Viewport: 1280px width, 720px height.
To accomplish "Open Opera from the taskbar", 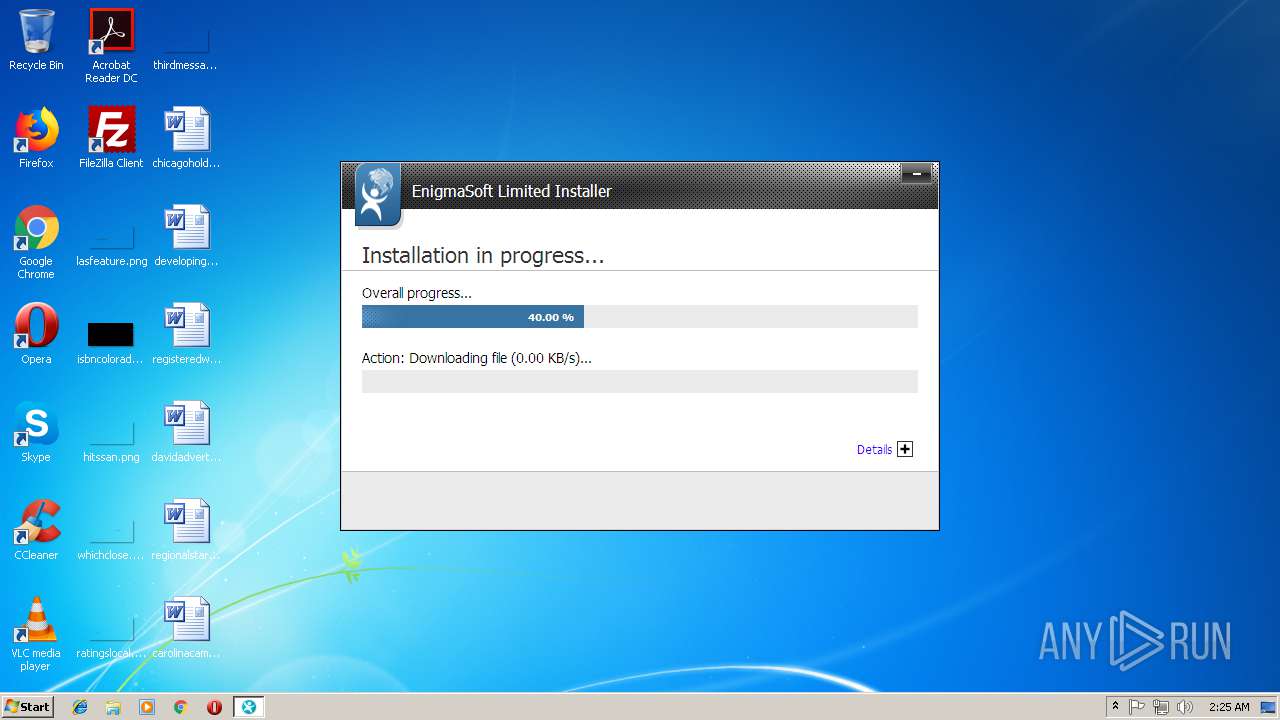I will tap(214, 707).
